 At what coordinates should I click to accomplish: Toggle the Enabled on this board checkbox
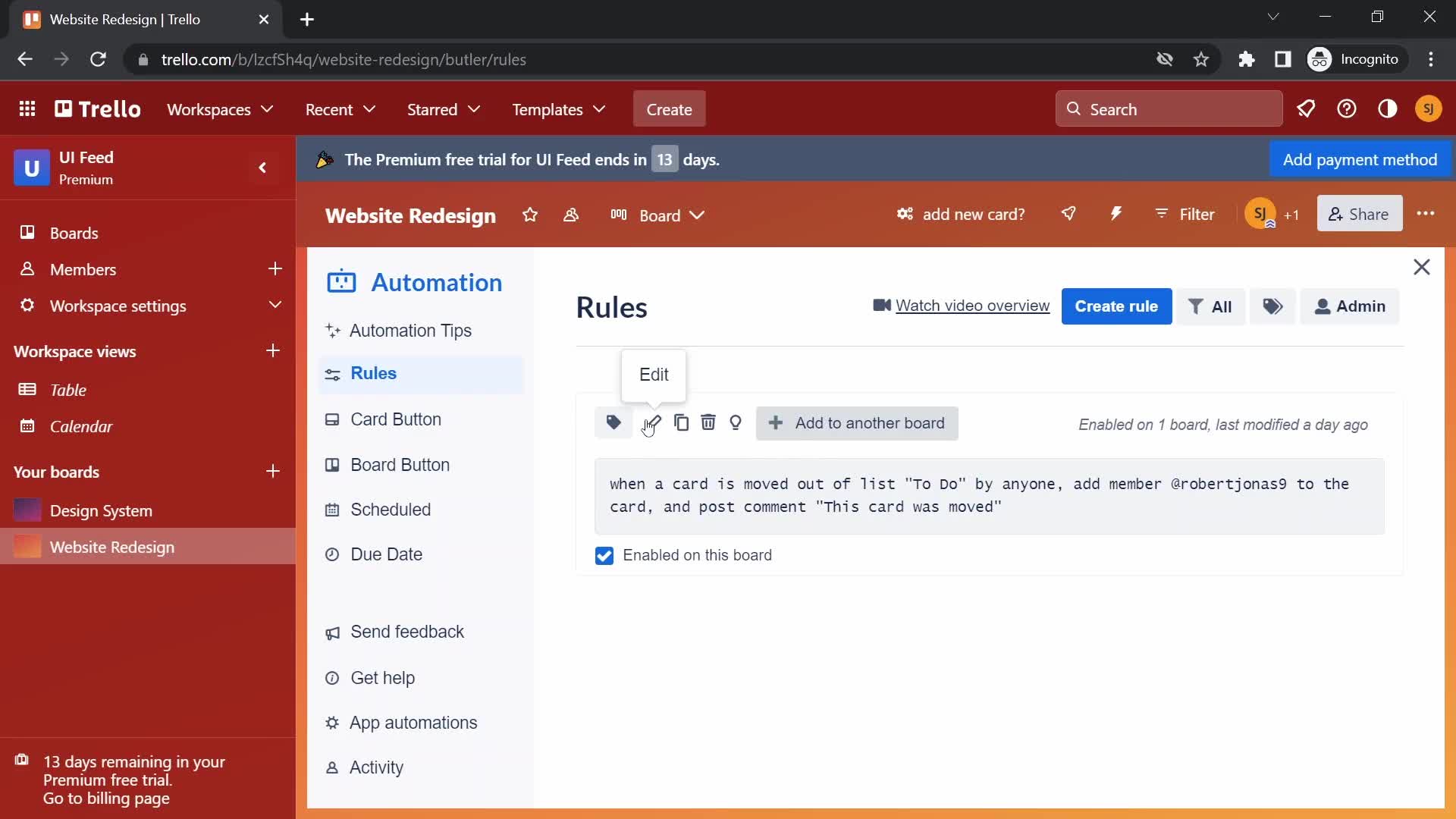click(605, 555)
